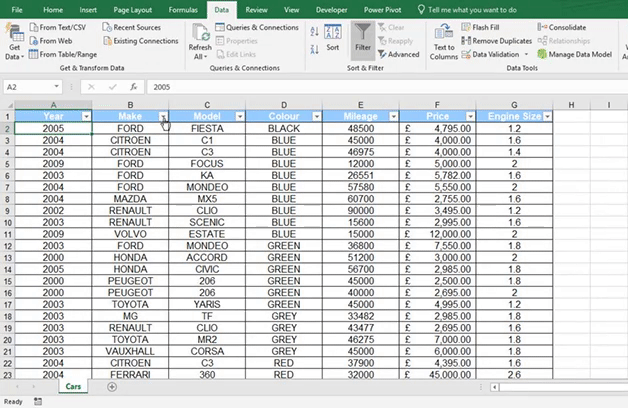
Task: Click the Sort button
Action: point(332,38)
